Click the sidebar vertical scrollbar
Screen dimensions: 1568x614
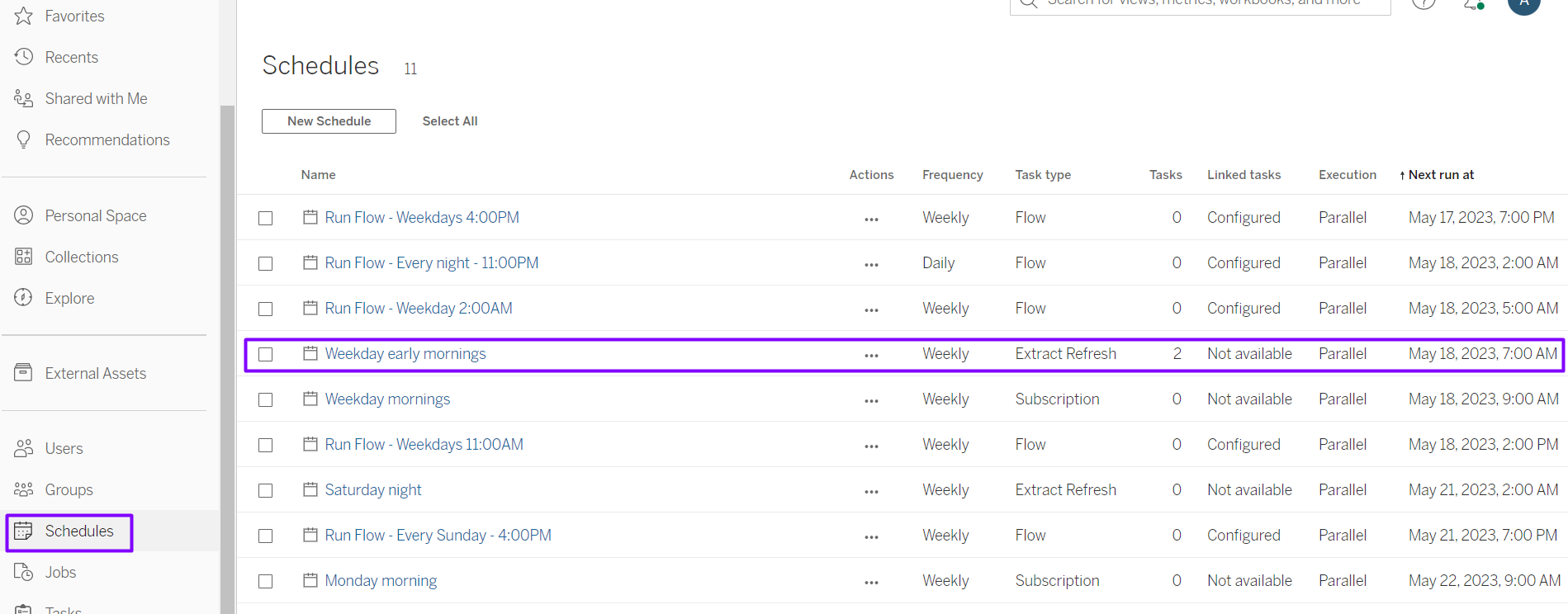point(227,355)
